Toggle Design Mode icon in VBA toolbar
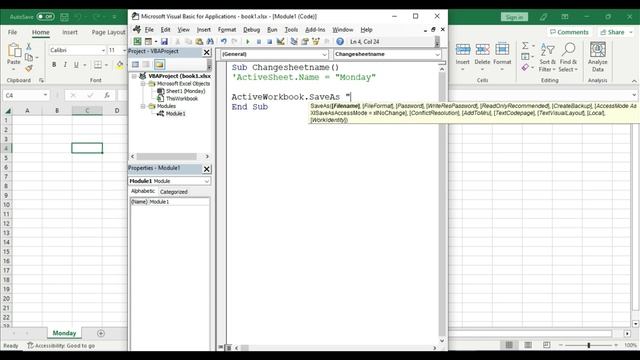Screen dimensions: 640x360 pyautogui.click(x=280, y=42)
